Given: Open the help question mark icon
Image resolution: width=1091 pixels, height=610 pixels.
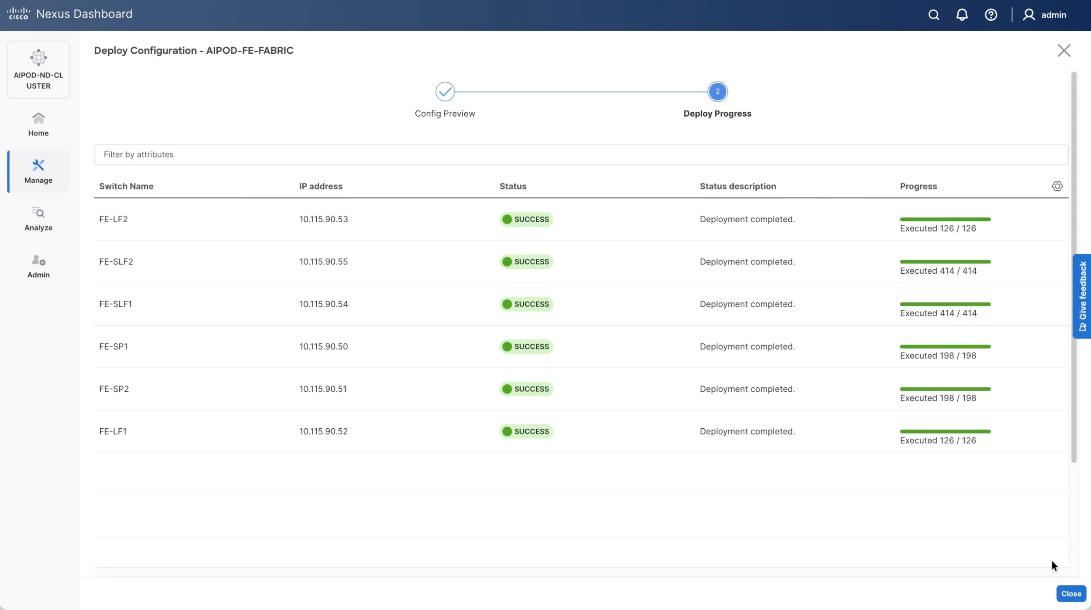Looking at the screenshot, I should pos(991,15).
